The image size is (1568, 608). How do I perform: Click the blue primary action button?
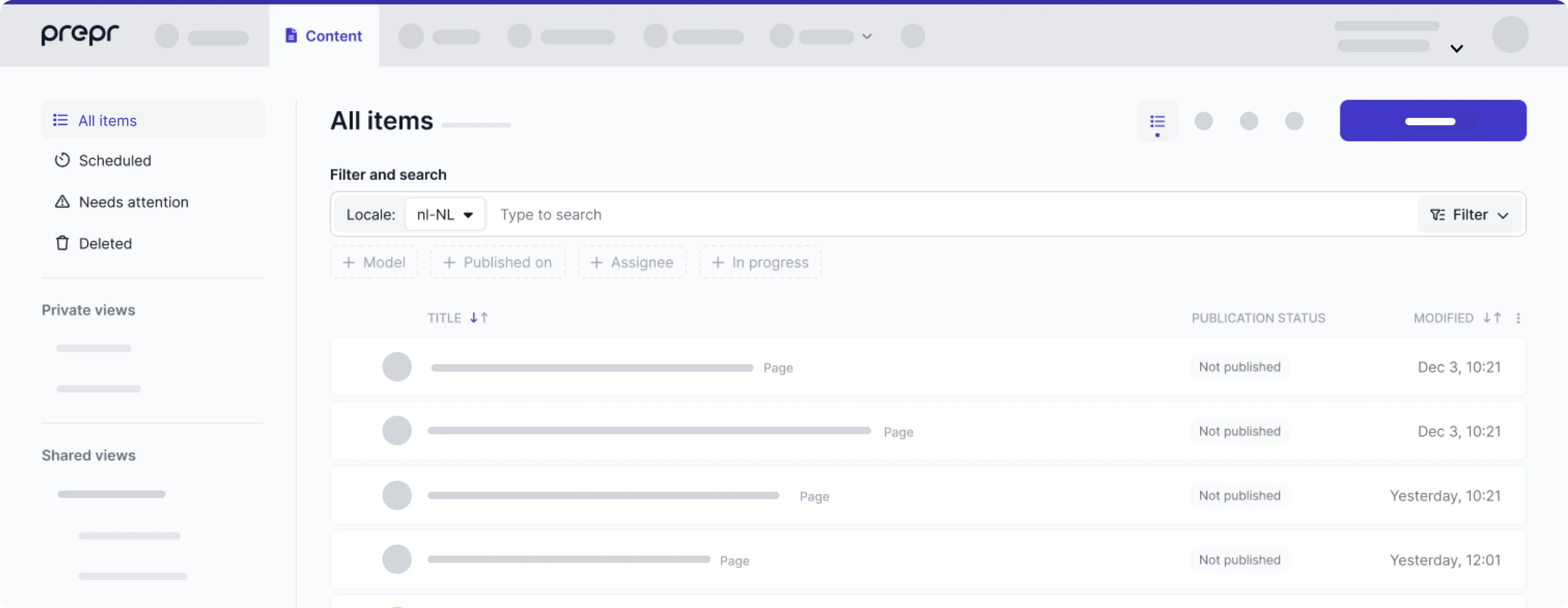click(1433, 121)
